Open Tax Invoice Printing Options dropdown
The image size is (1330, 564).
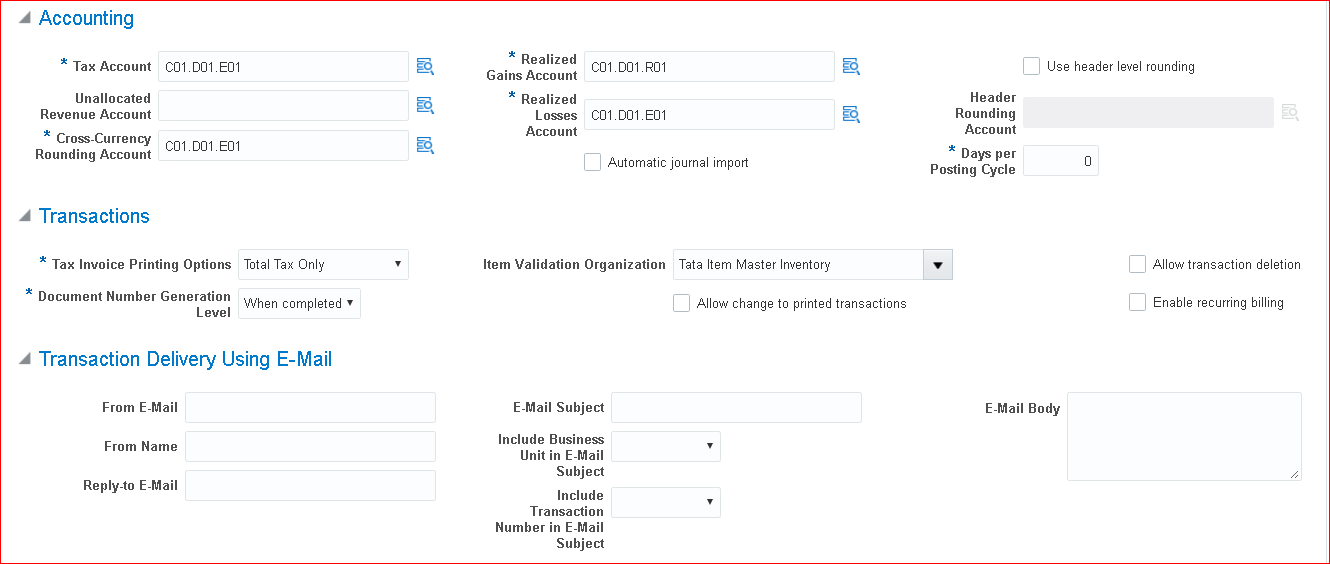323,264
